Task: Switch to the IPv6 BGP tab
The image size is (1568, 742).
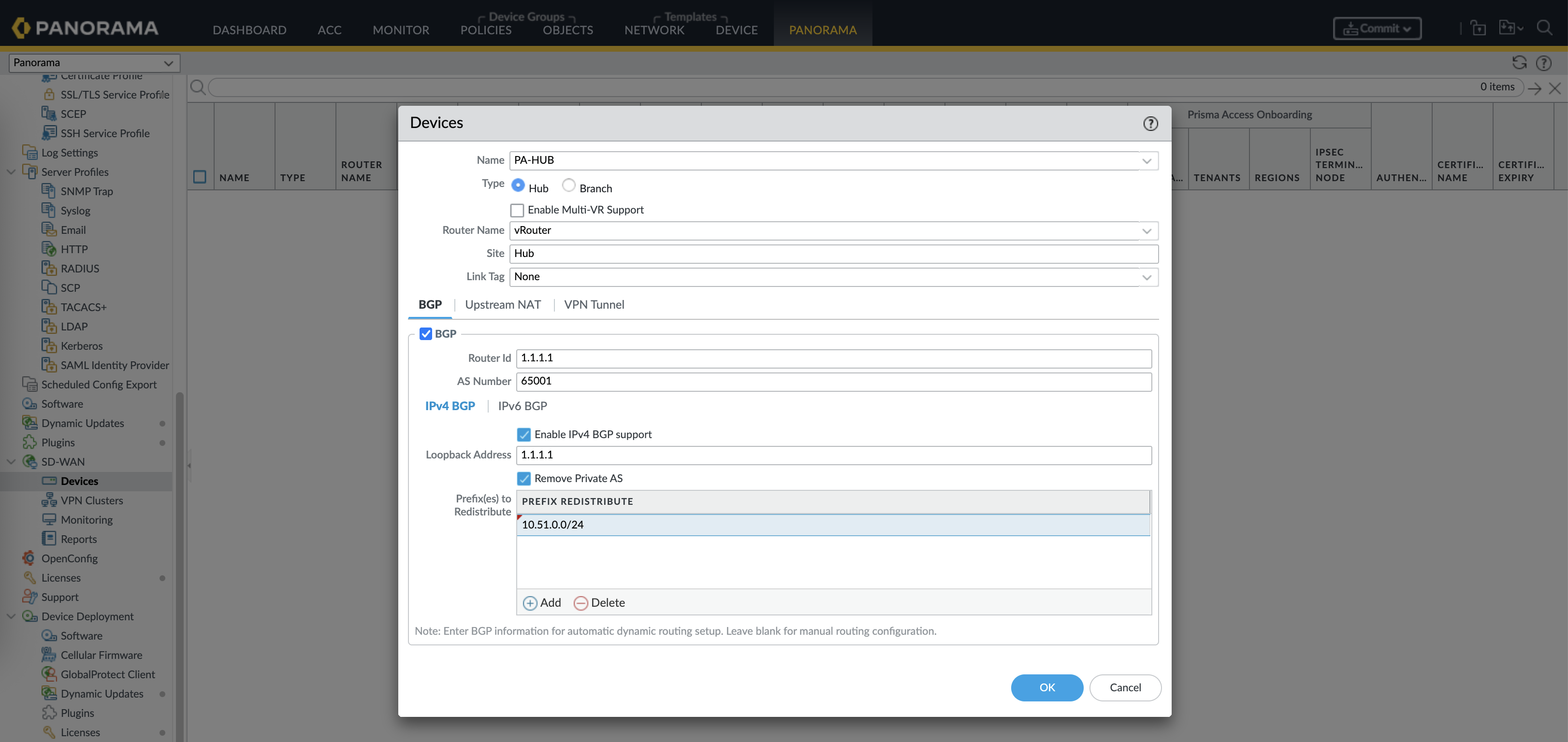Action: click(x=522, y=406)
